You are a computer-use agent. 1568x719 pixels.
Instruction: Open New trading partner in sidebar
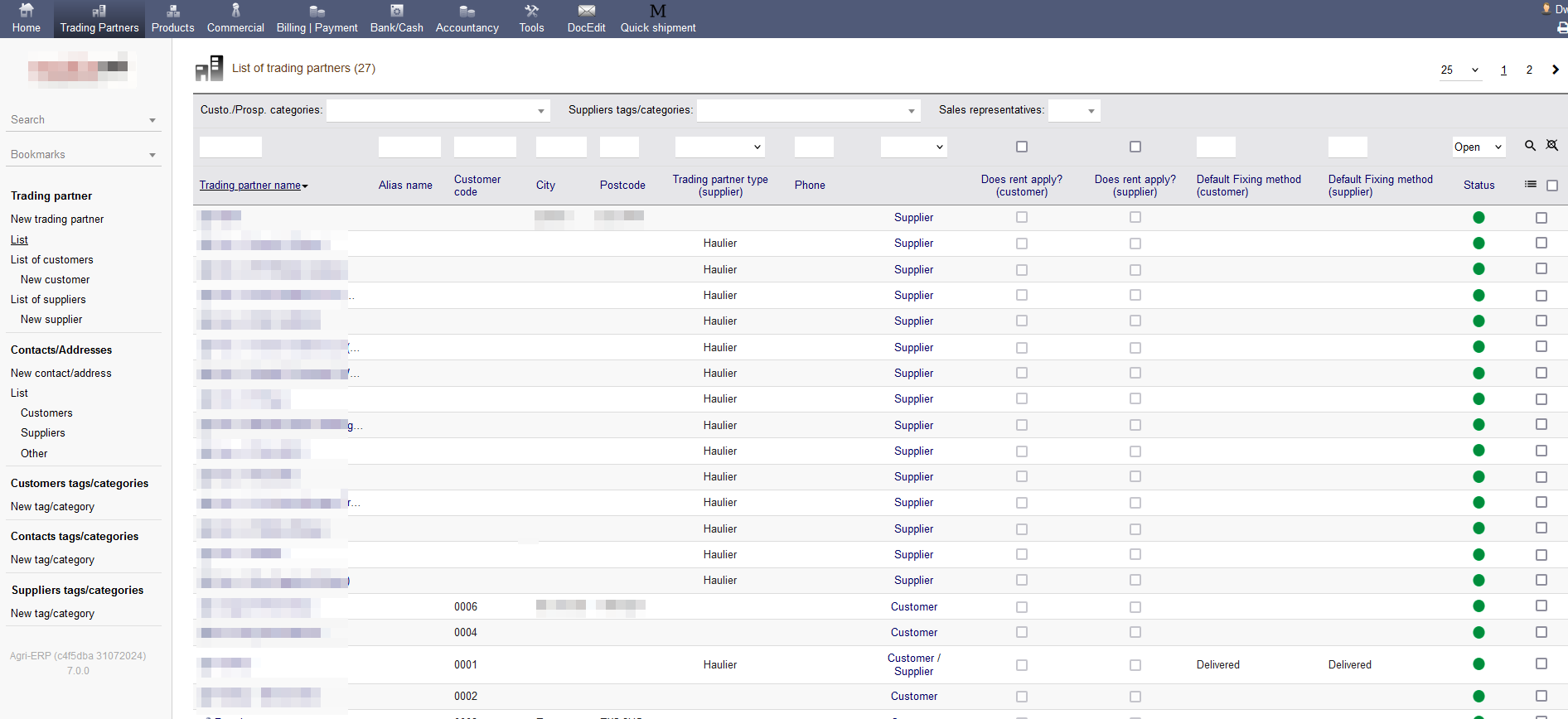click(57, 220)
